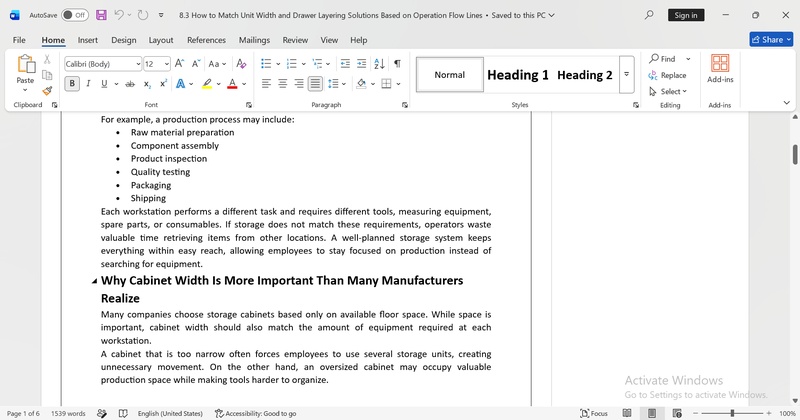Adjust the zoom slider handle
The image size is (800, 420).
[732, 413]
